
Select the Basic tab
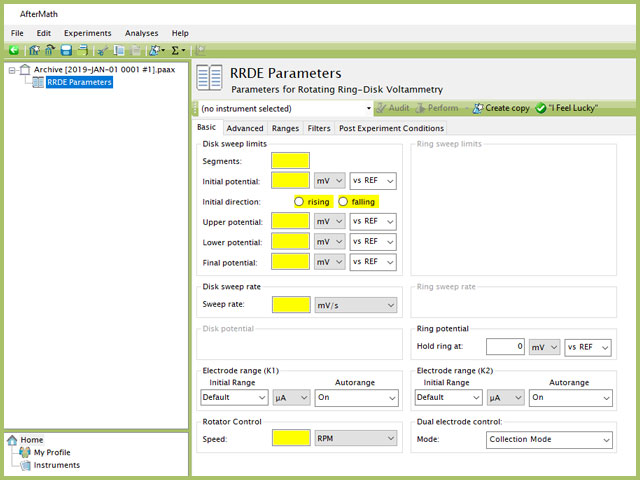(207, 127)
